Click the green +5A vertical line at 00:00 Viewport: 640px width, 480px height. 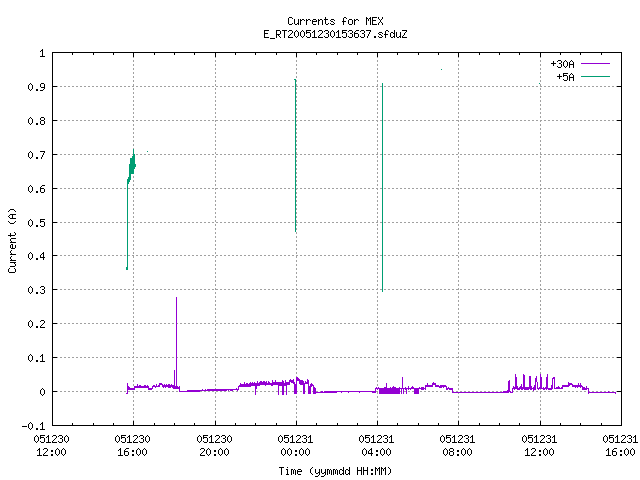296,156
